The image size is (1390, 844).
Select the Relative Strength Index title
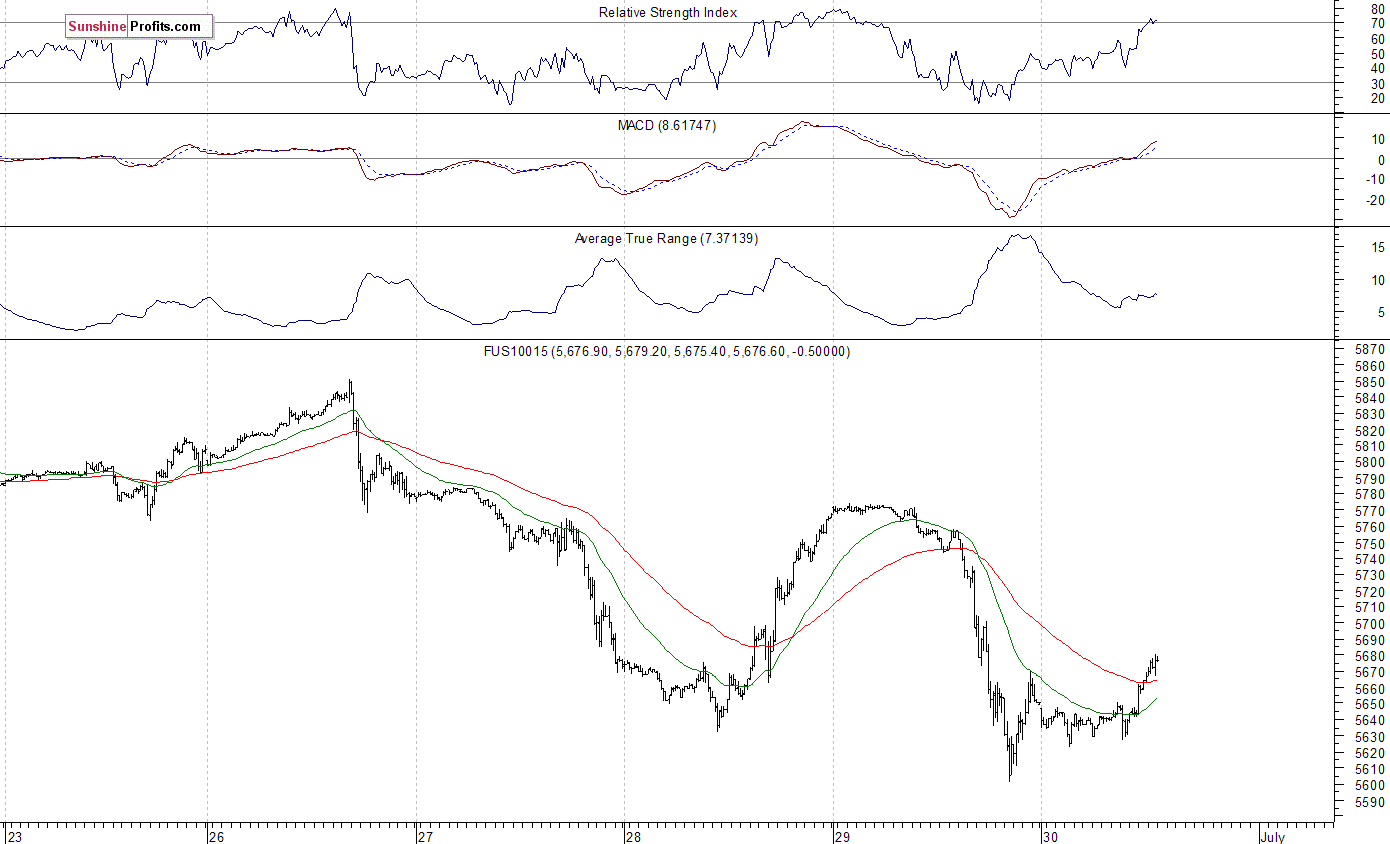(668, 12)
